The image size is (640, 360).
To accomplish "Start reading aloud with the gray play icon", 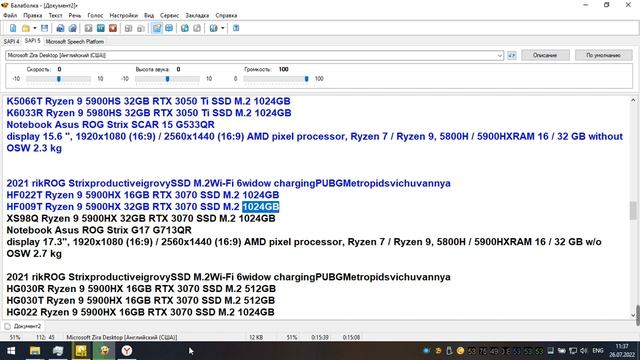I will pos(89,28).
